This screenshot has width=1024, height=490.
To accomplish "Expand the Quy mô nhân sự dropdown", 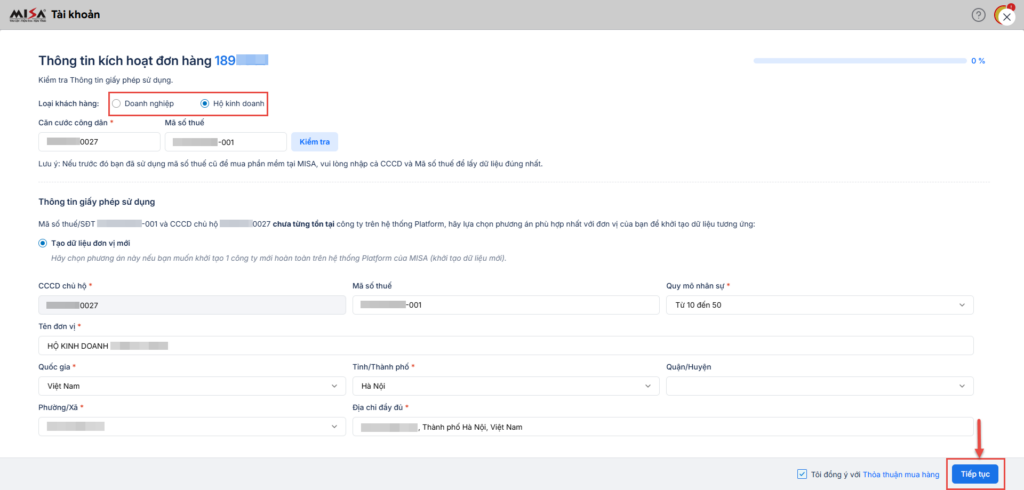I will pos(819,304).
